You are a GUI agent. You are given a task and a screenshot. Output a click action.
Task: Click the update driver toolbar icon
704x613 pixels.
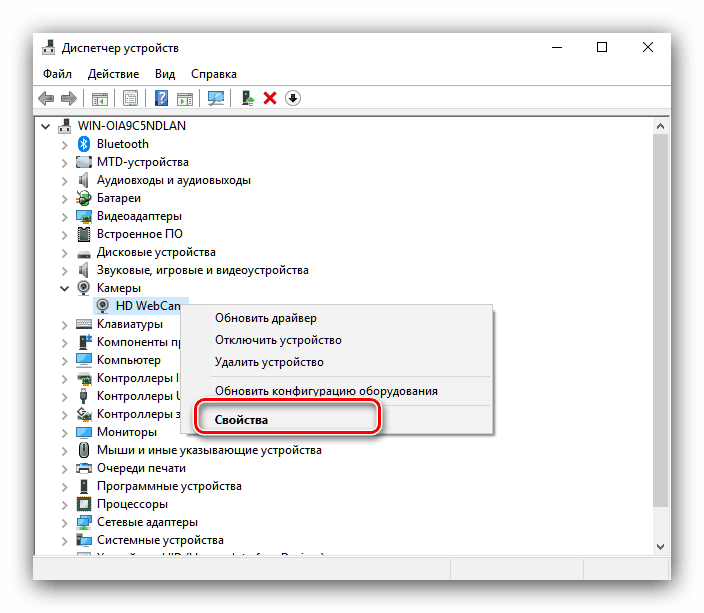click(x=248, y=98)
